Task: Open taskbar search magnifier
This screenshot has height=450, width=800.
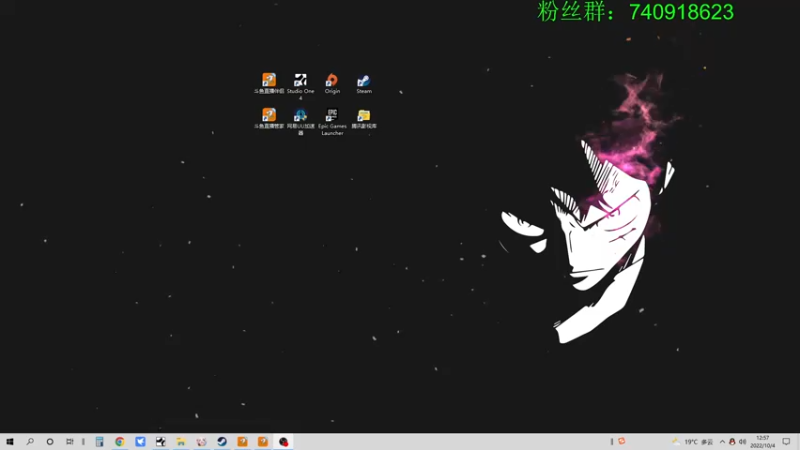Action: [30, 442]
